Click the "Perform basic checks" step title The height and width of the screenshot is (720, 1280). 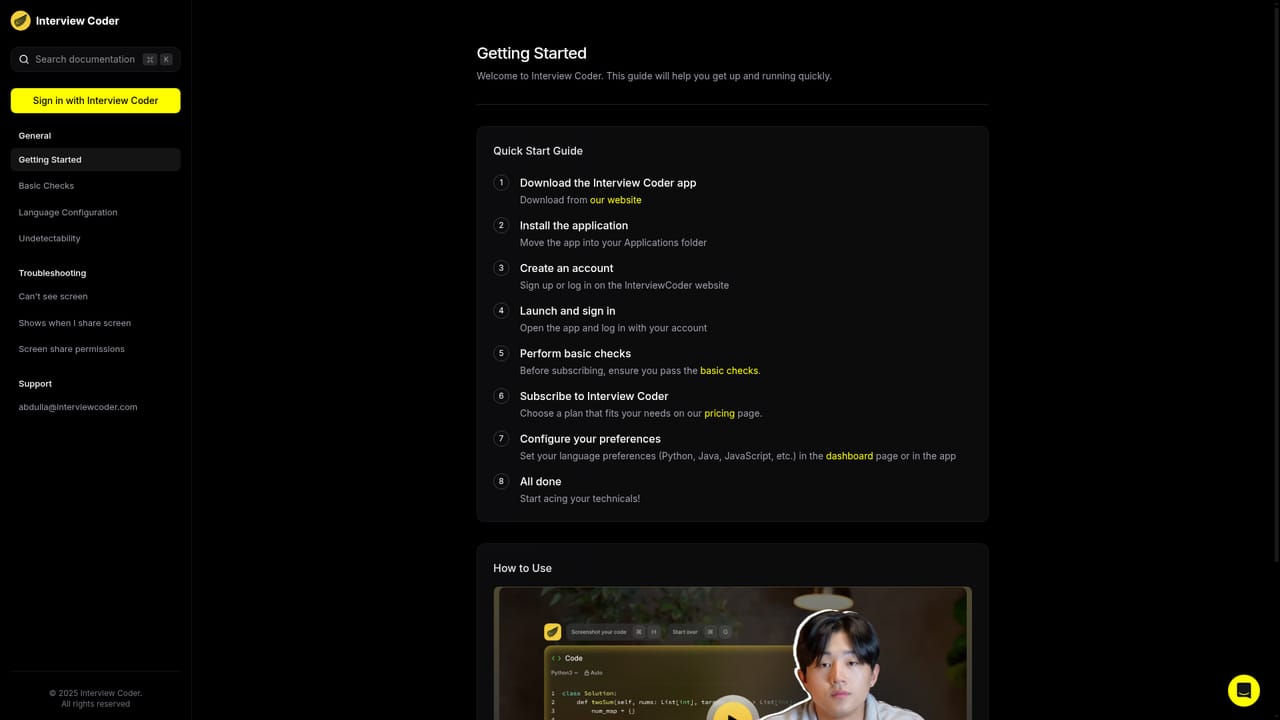coord(575,354)
